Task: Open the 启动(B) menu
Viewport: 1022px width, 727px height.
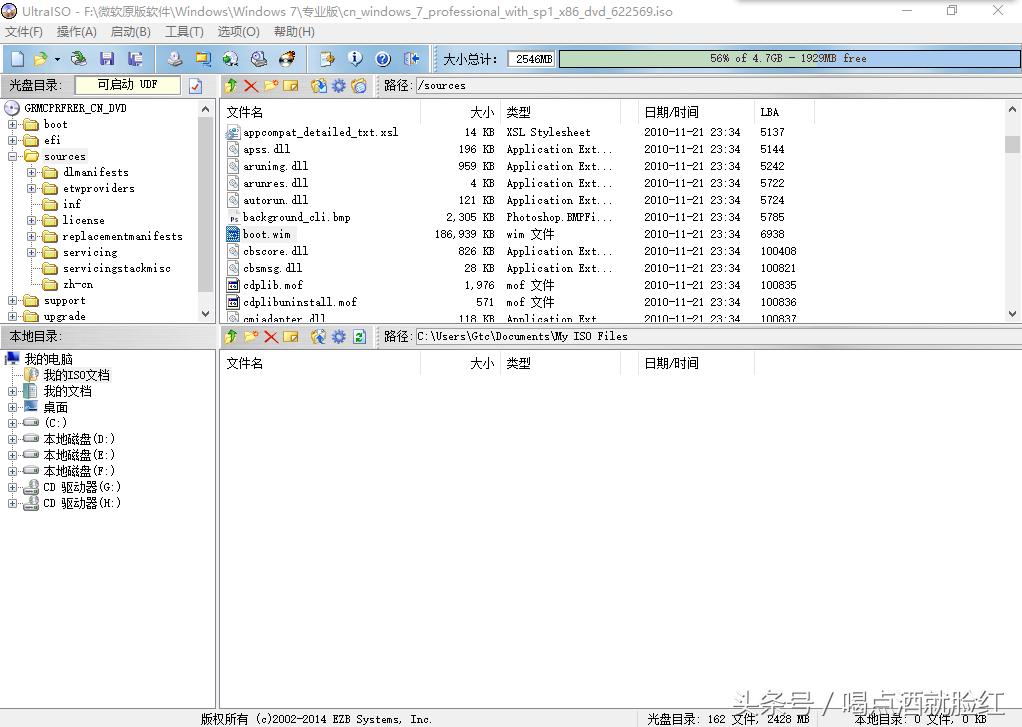Action: [x=132, y=31]
